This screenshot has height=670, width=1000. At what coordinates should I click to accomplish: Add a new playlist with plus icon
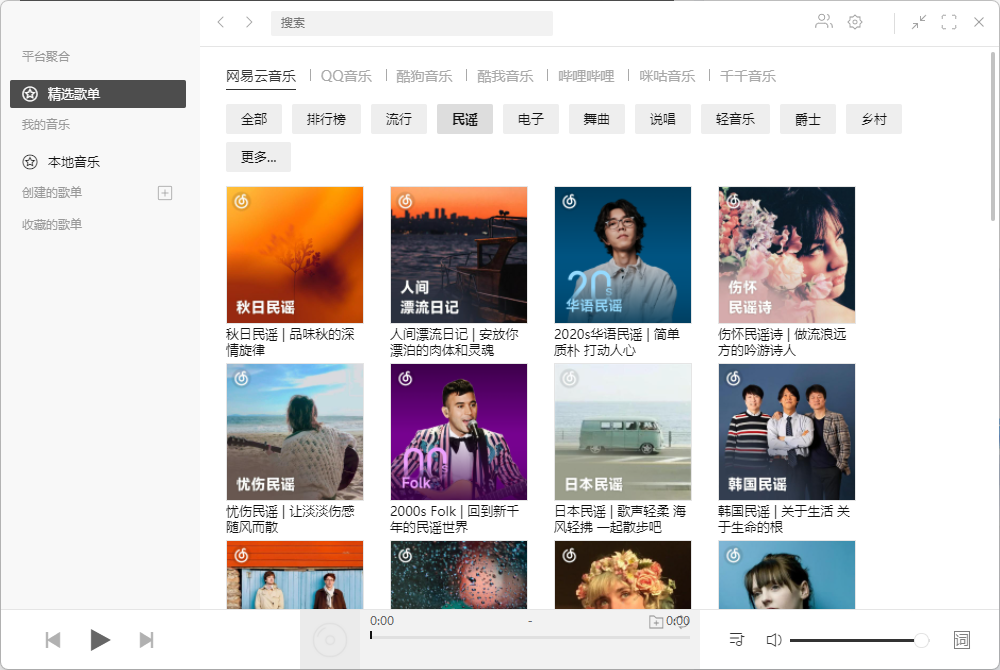tap(165, 193)
